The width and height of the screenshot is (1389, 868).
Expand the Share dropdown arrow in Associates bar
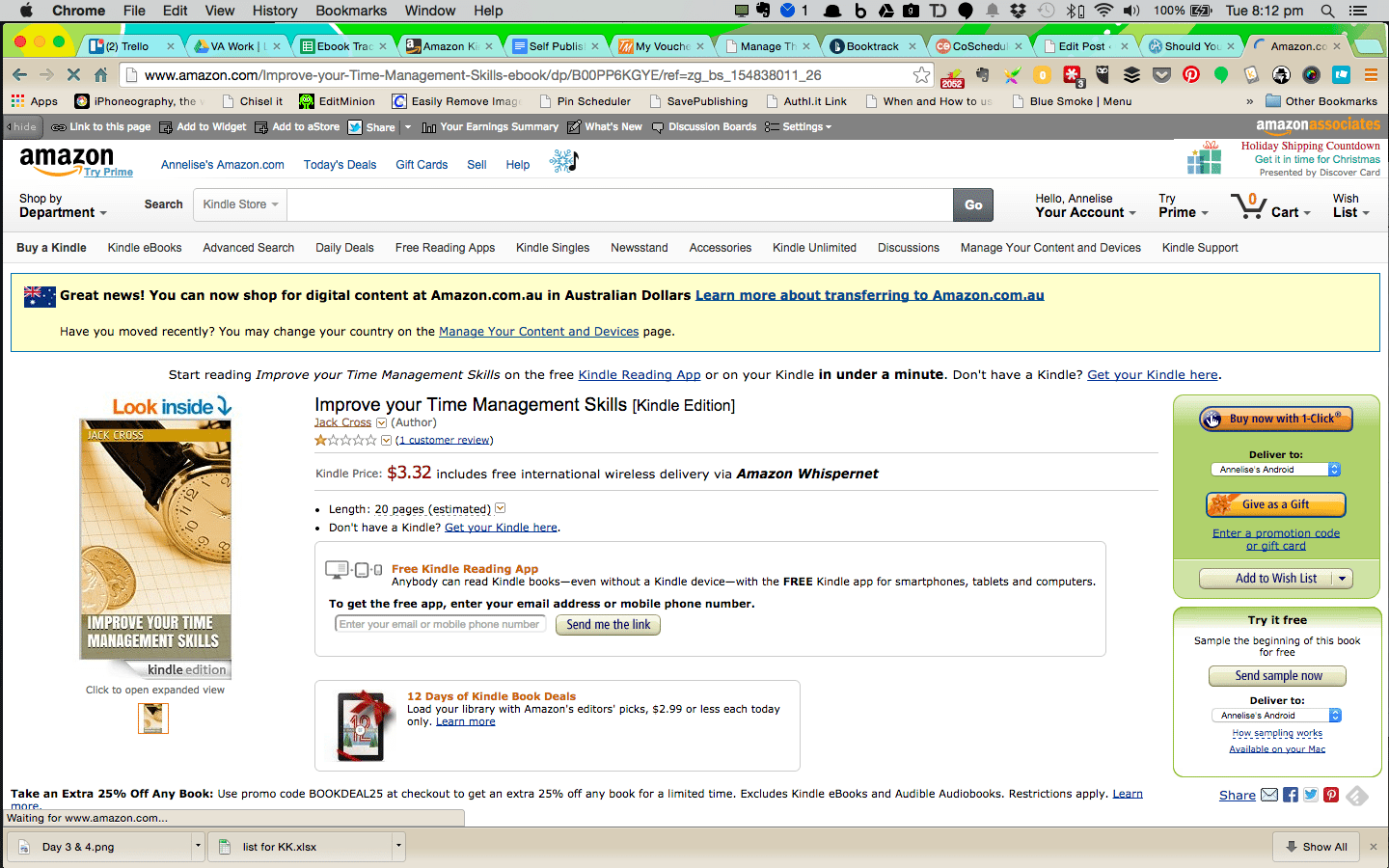[x=408, y=127]
